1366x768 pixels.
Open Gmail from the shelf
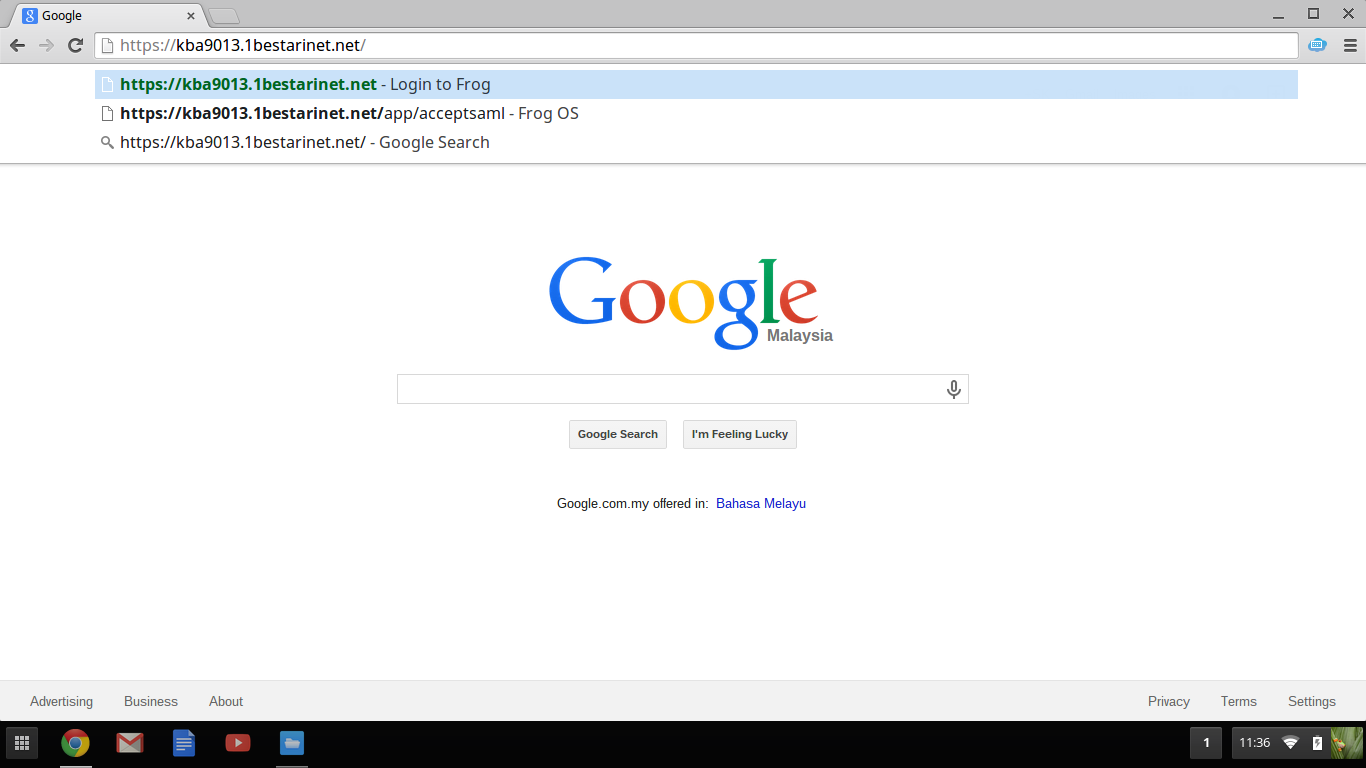point(129,743)
